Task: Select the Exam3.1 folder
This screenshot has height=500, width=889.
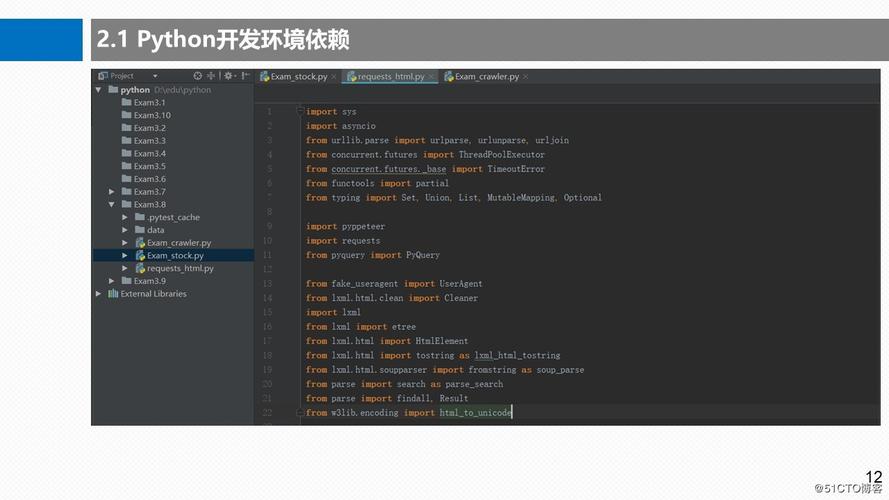Action: point(150,103)
